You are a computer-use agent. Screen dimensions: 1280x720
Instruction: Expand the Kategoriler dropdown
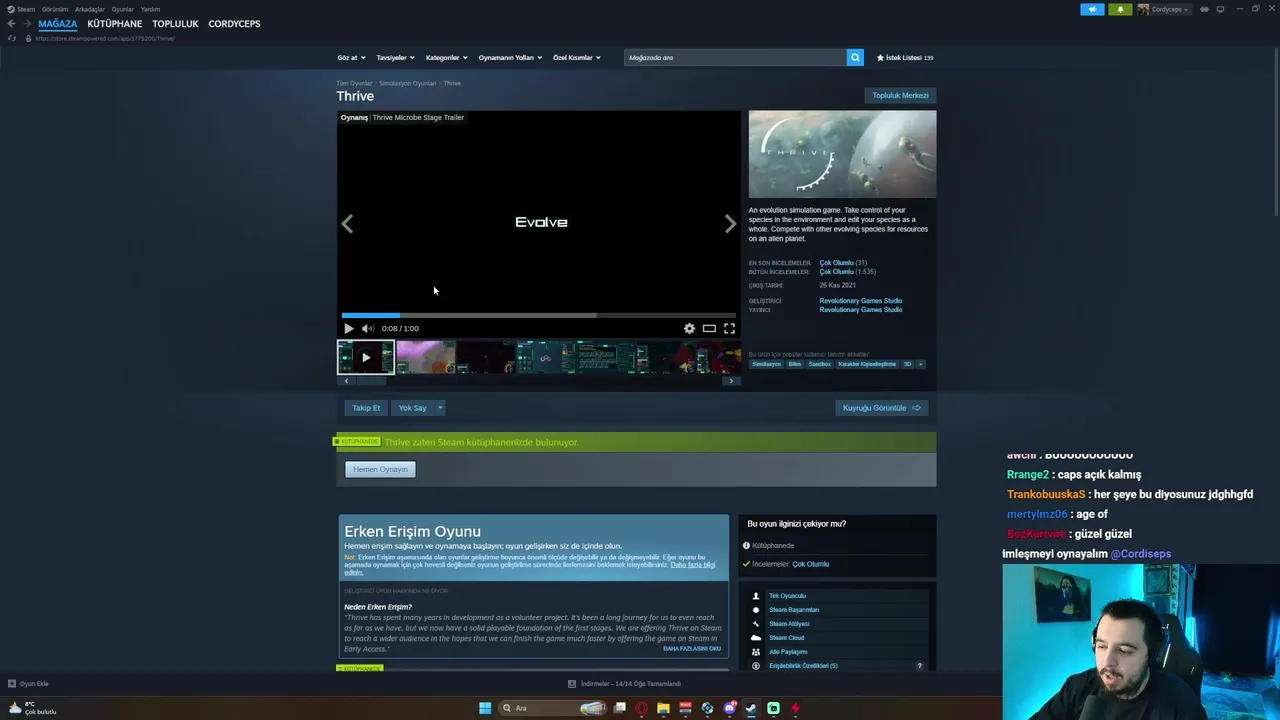(x=446, y=58)
